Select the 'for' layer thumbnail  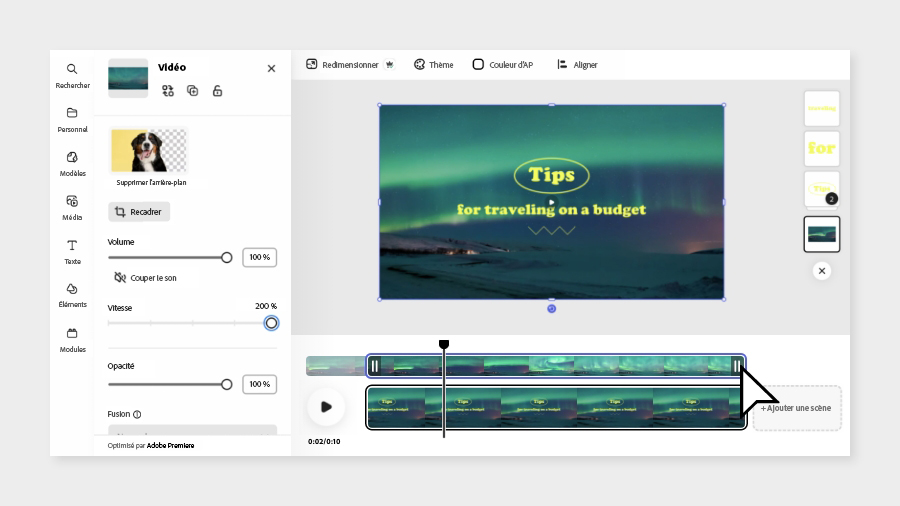[x=822, y=149]
